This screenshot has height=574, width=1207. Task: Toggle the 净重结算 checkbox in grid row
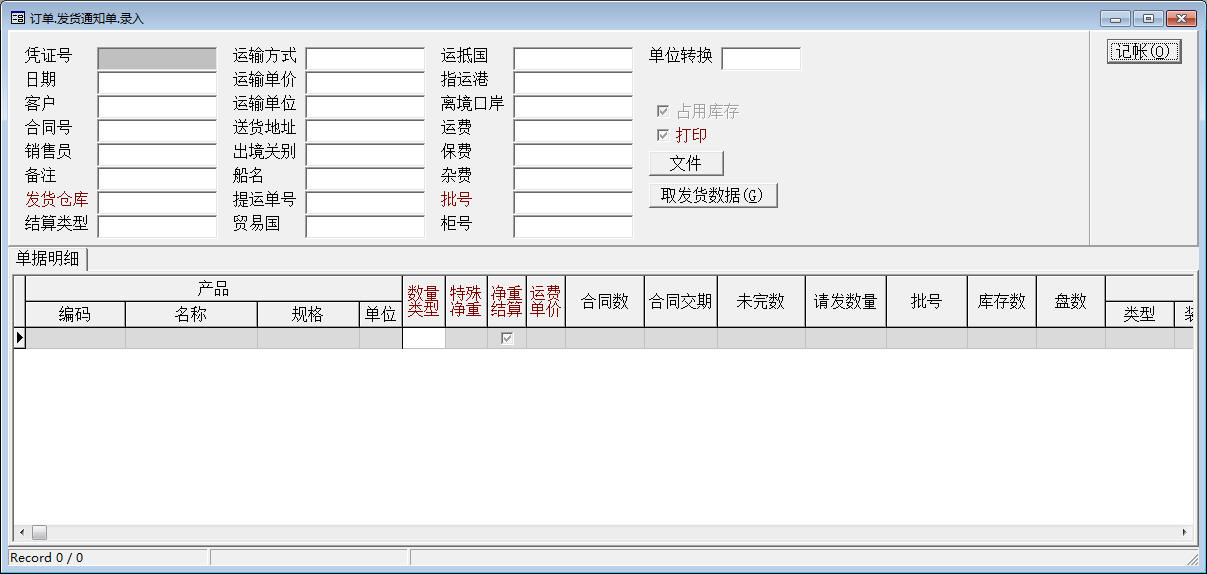pos(507,338)
